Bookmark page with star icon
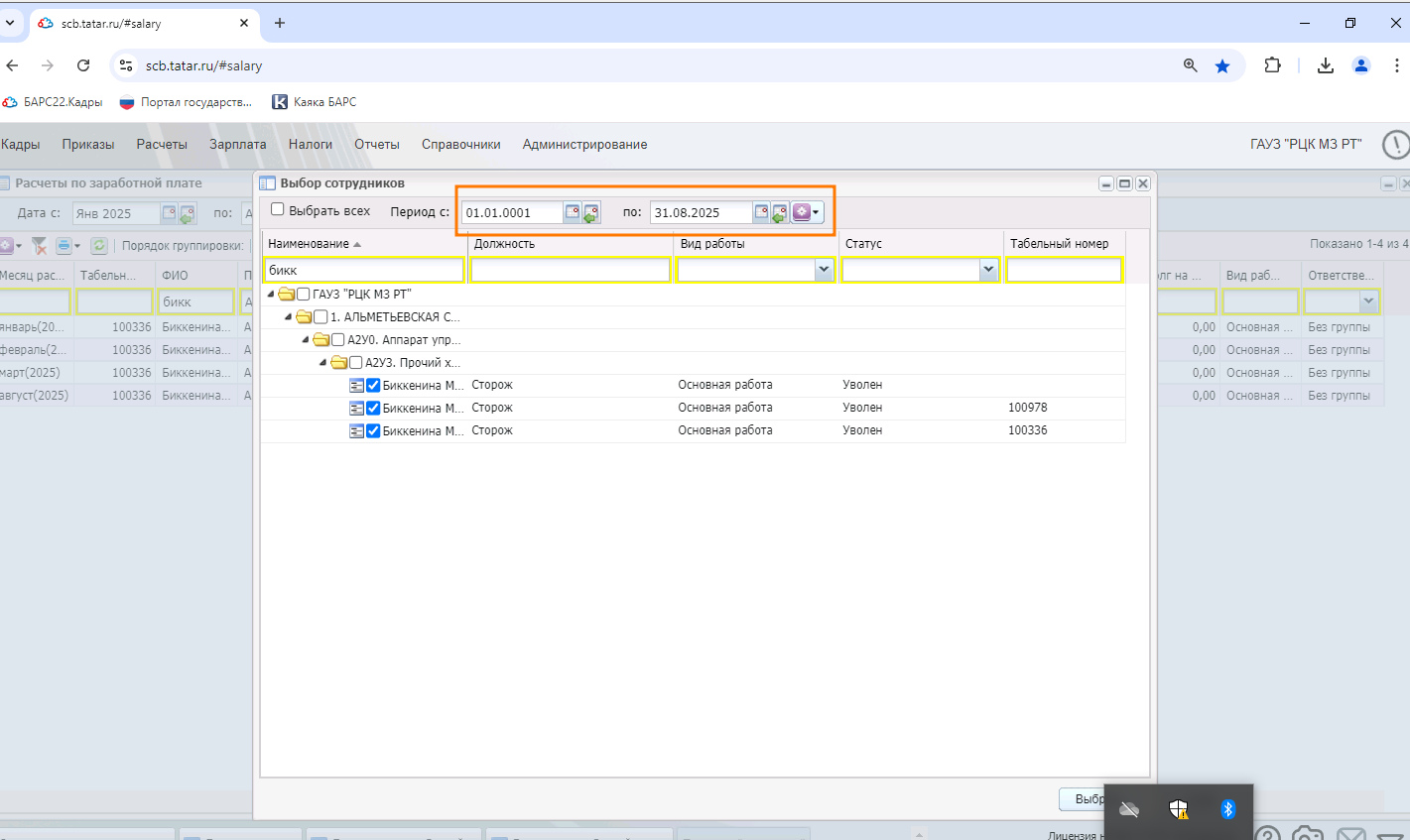This screenshot has height=840, width=1410. point(1222,65)
